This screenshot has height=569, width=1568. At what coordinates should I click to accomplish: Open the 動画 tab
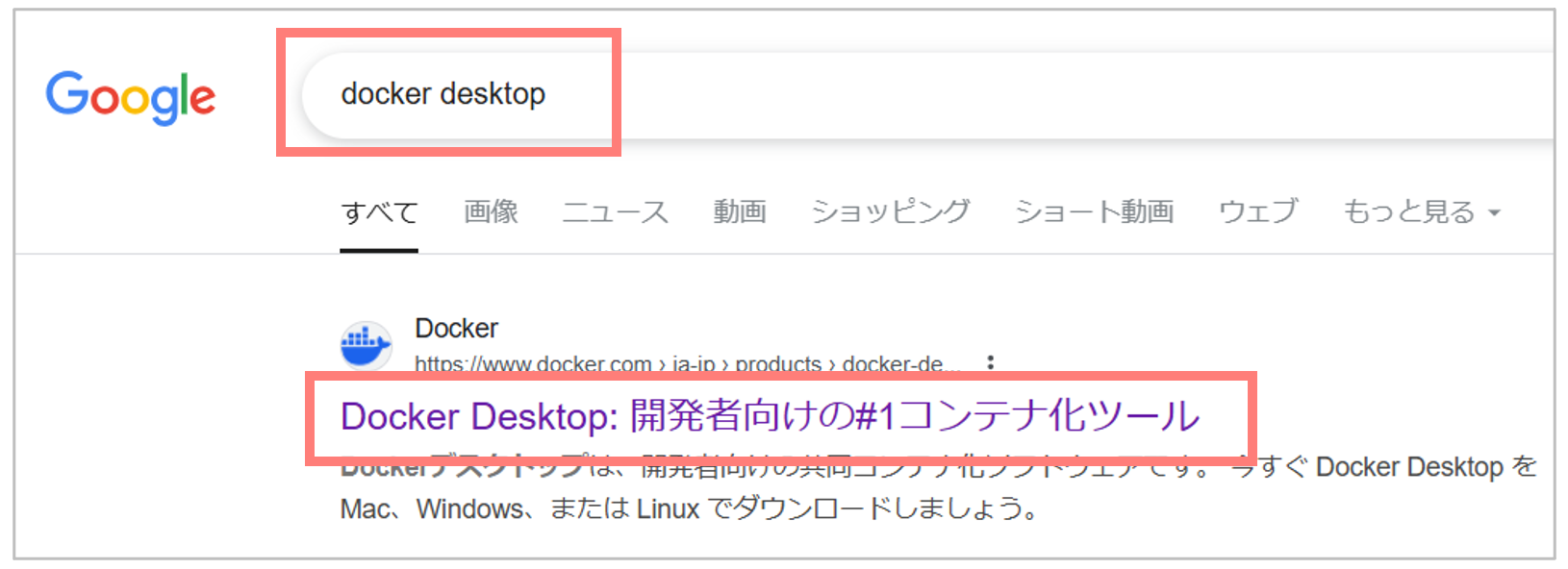[x=740, y=211]
